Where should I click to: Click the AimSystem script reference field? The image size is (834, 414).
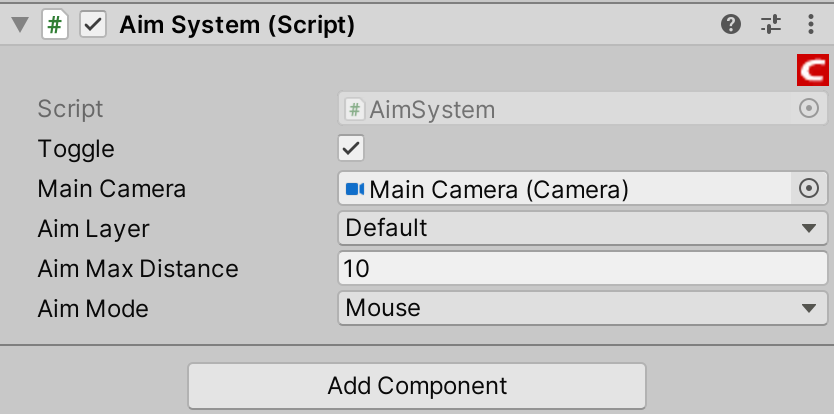(x=582, y=109)
